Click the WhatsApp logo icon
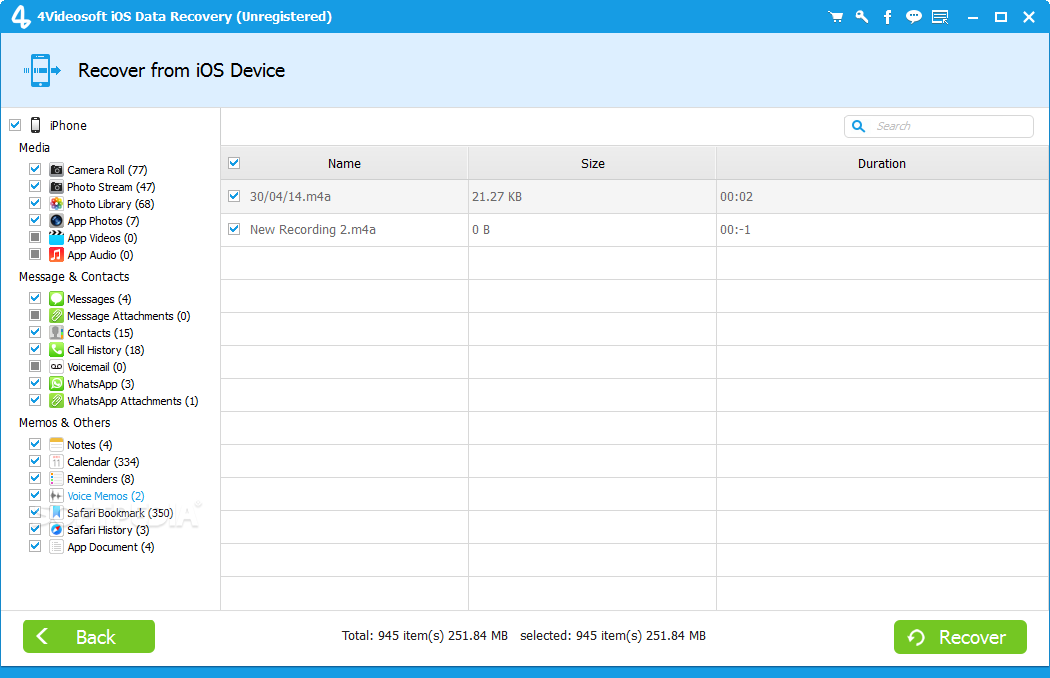Screen dimensions: 1050x678 point(57,384)
